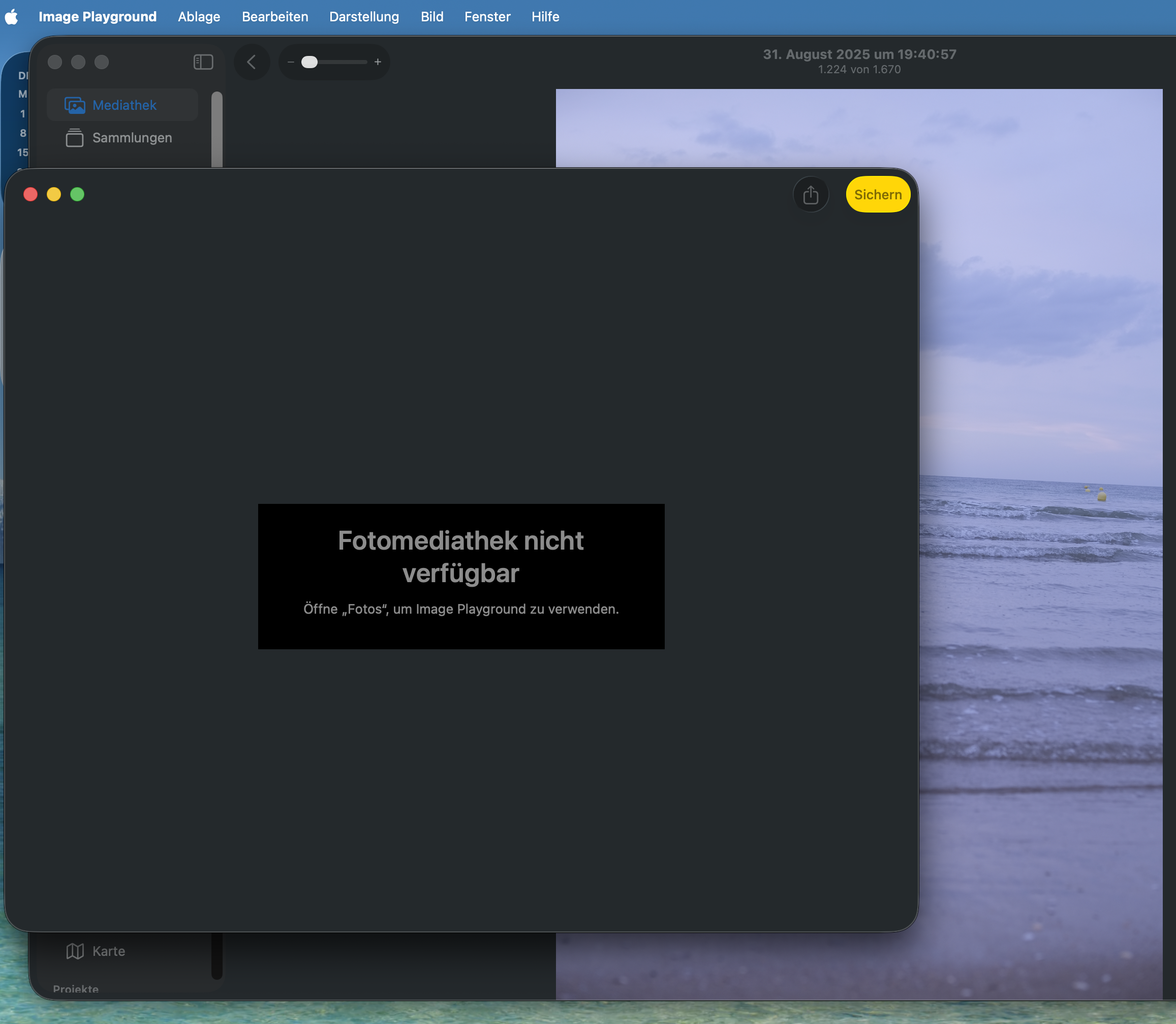Image resolution: width=1176 pixels, height=1024 pixels.
Task: Click the back chevron button
Action: click(x=251, y=62)
